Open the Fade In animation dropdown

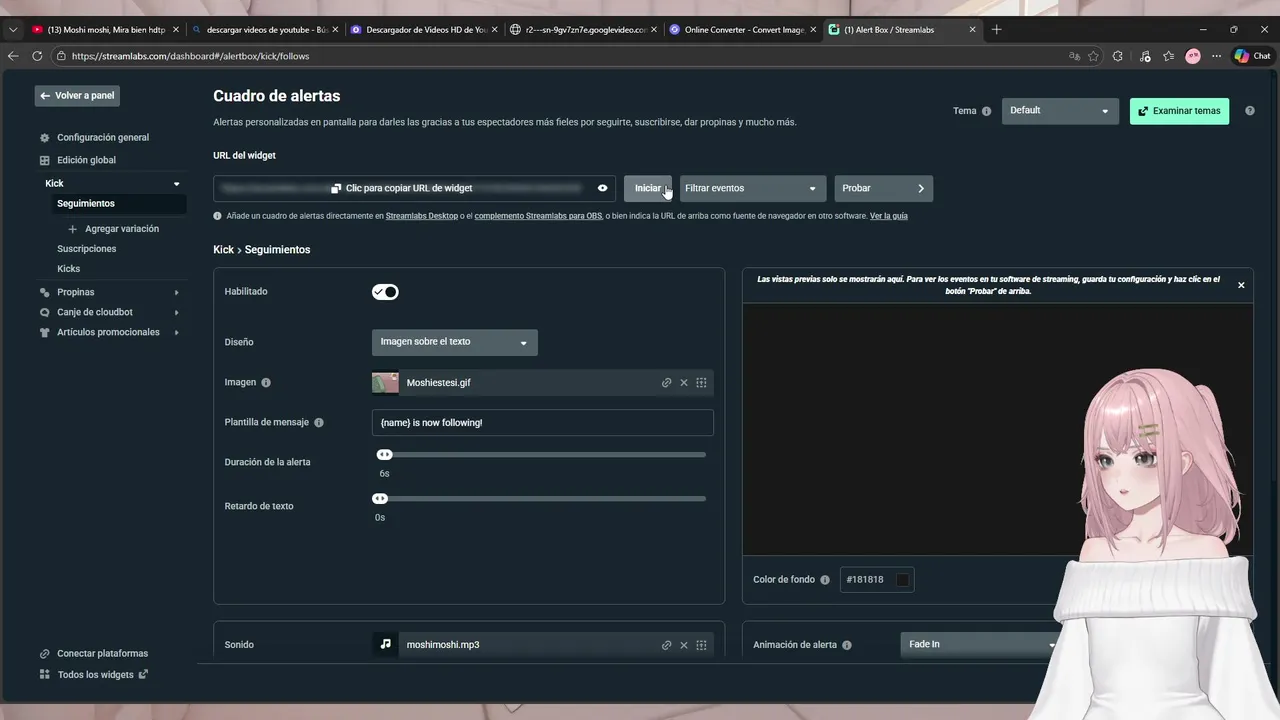click(x=982, y=645)
